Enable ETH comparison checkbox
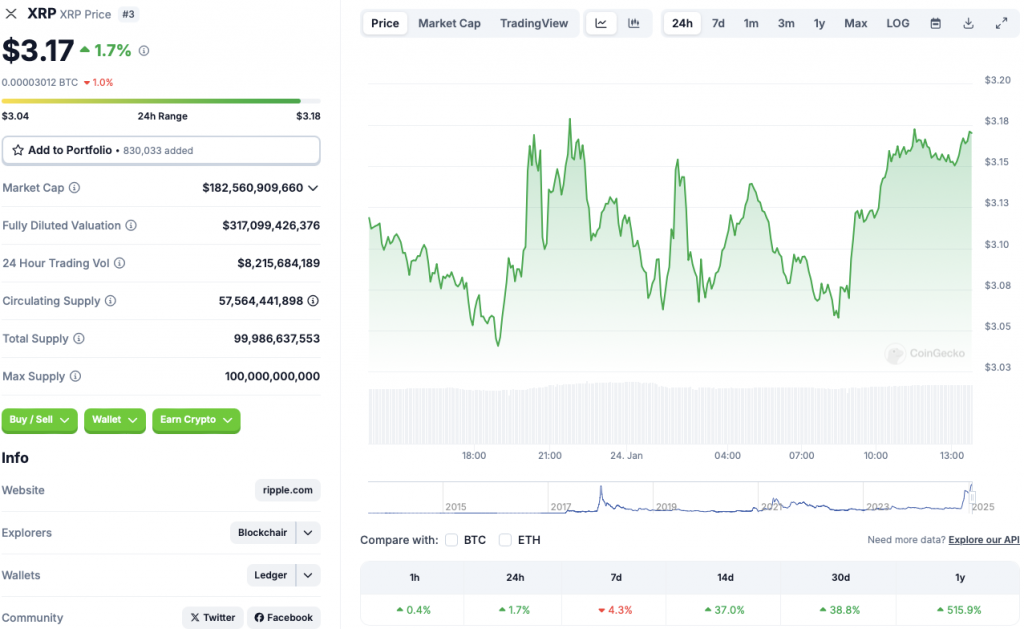1024x629 pixels. coord(505,540)
